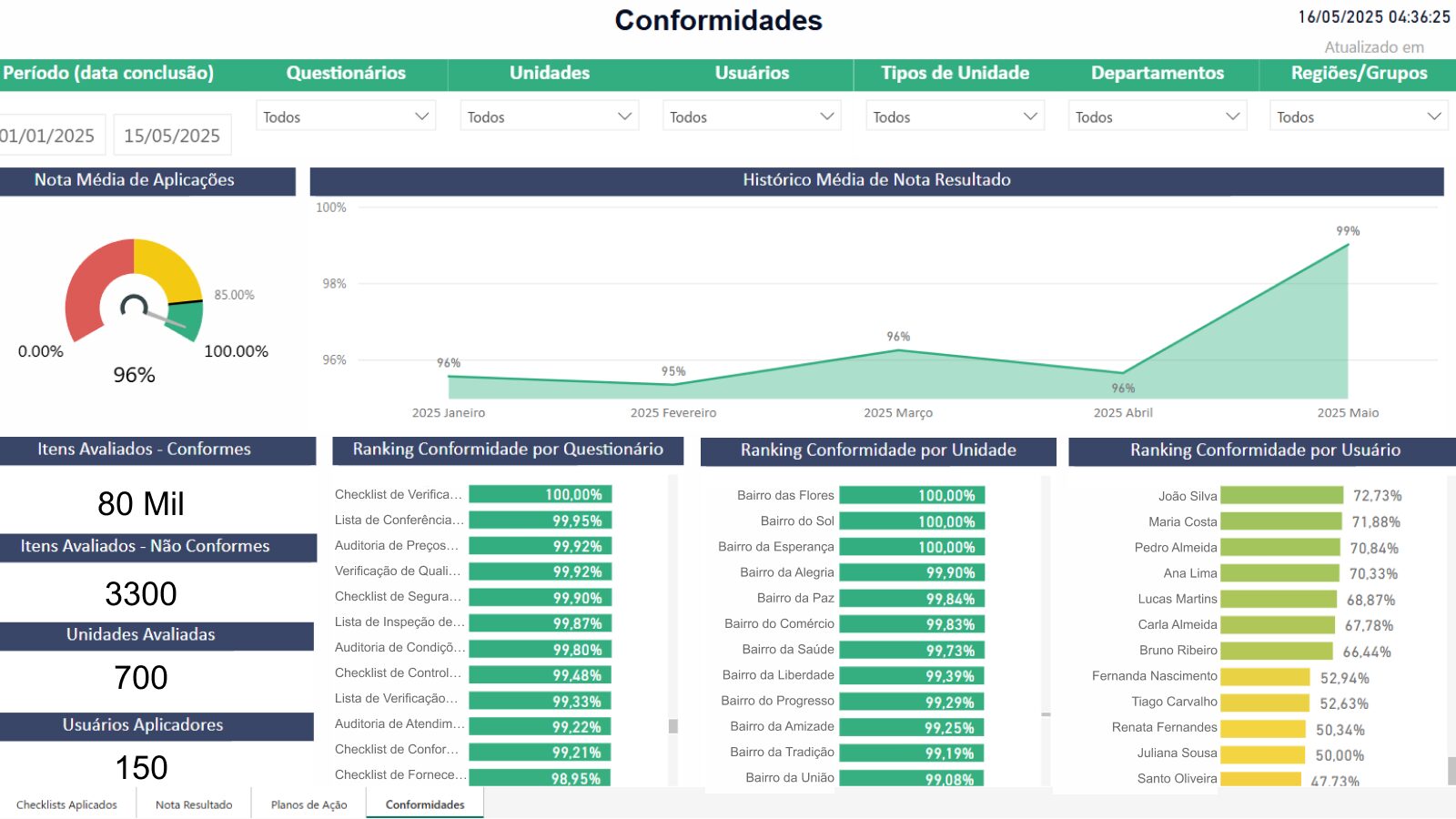This screenshot has height=819, width=1456.
Task: Open the Nota Resultado tab
Action: coord(193,804)
